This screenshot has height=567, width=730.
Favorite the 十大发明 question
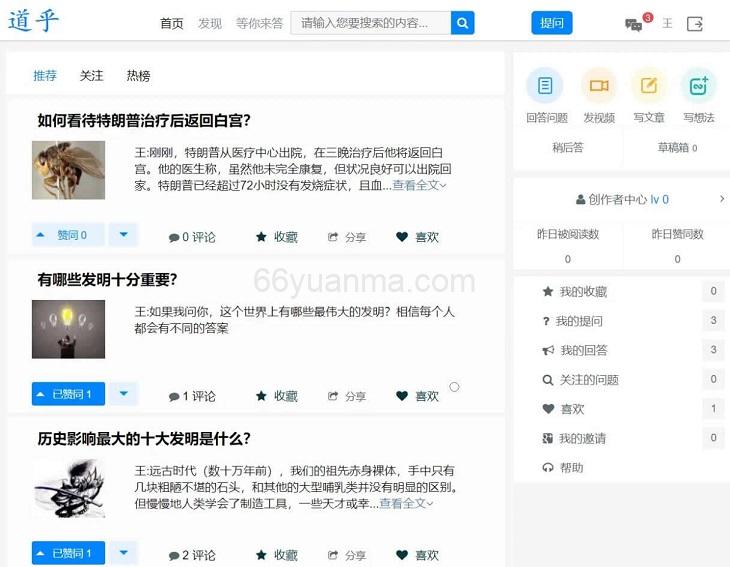tap(277, 555)
